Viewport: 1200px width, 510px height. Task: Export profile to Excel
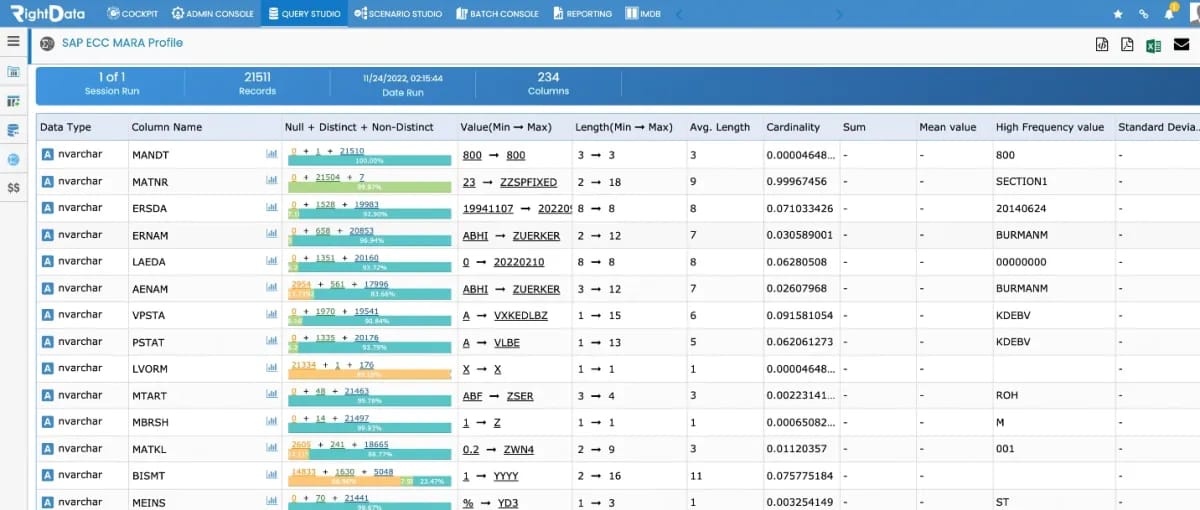pos(1153,44)
